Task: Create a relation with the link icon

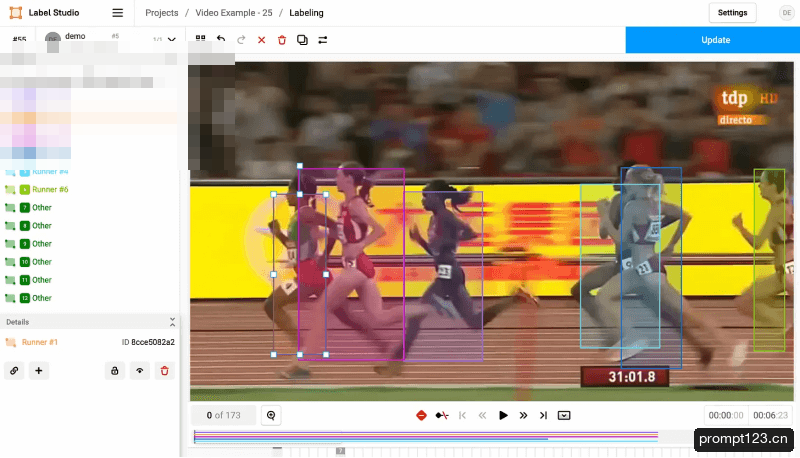Action: (14, 371)
